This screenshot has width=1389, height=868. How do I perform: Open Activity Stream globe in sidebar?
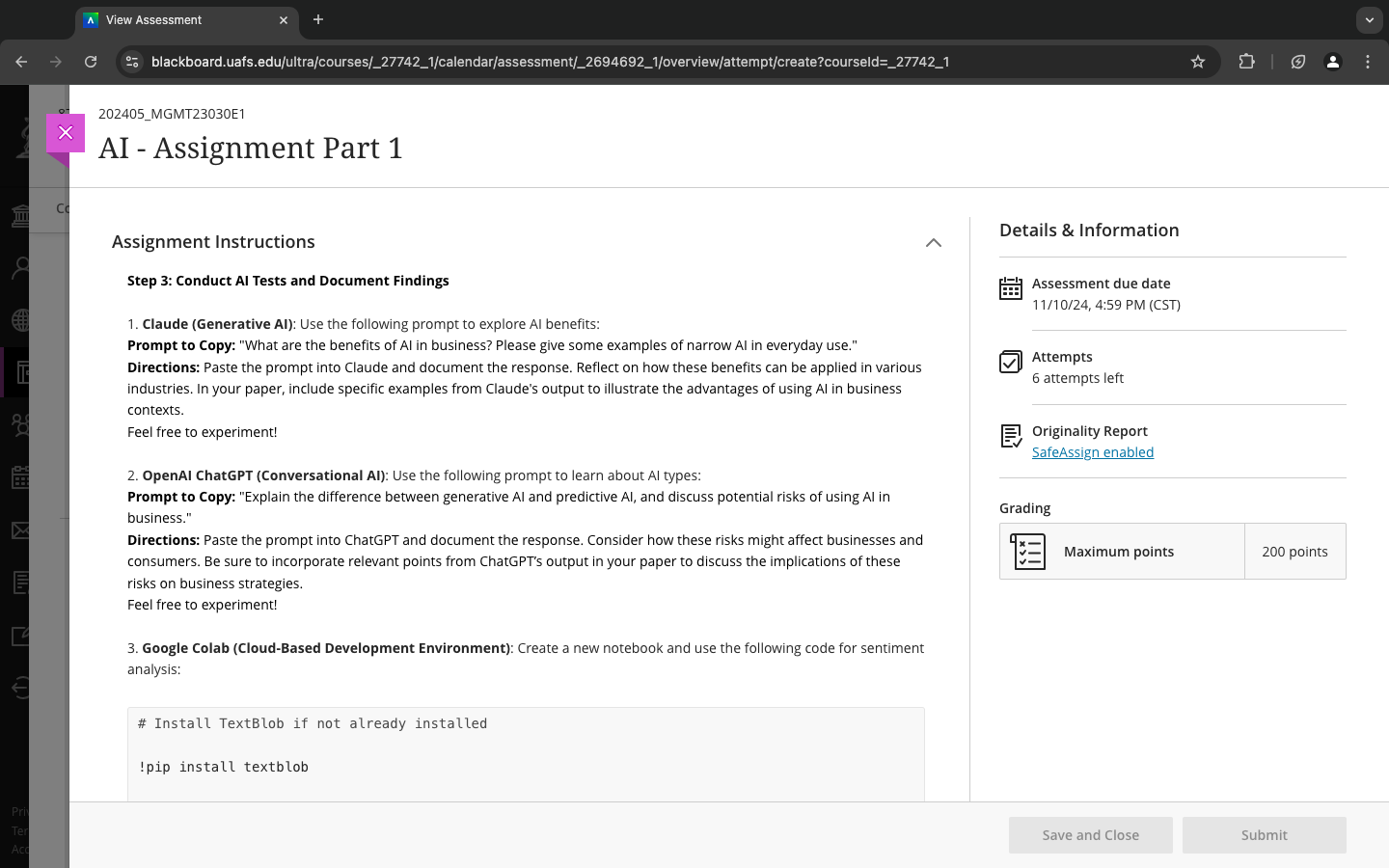pyautogui.click(x=19, y=319)
